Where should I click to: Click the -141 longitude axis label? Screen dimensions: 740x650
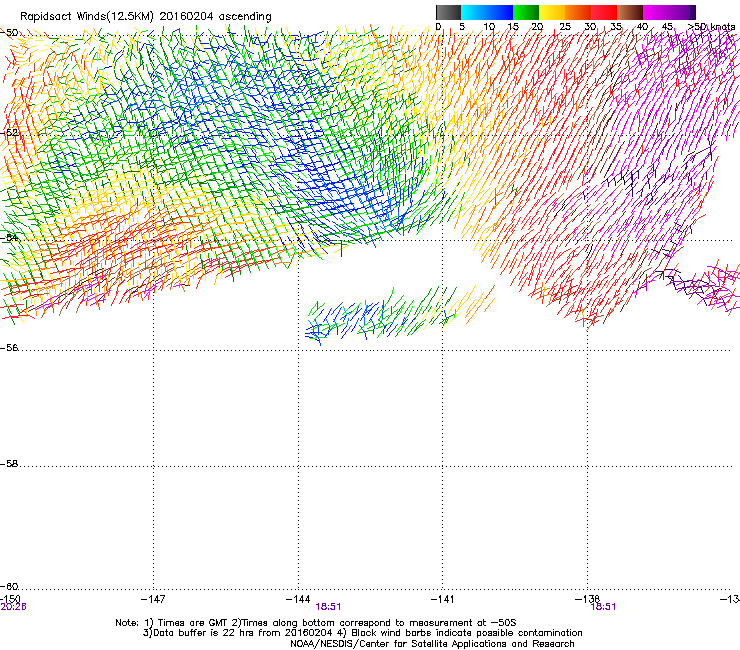(443, 599)
